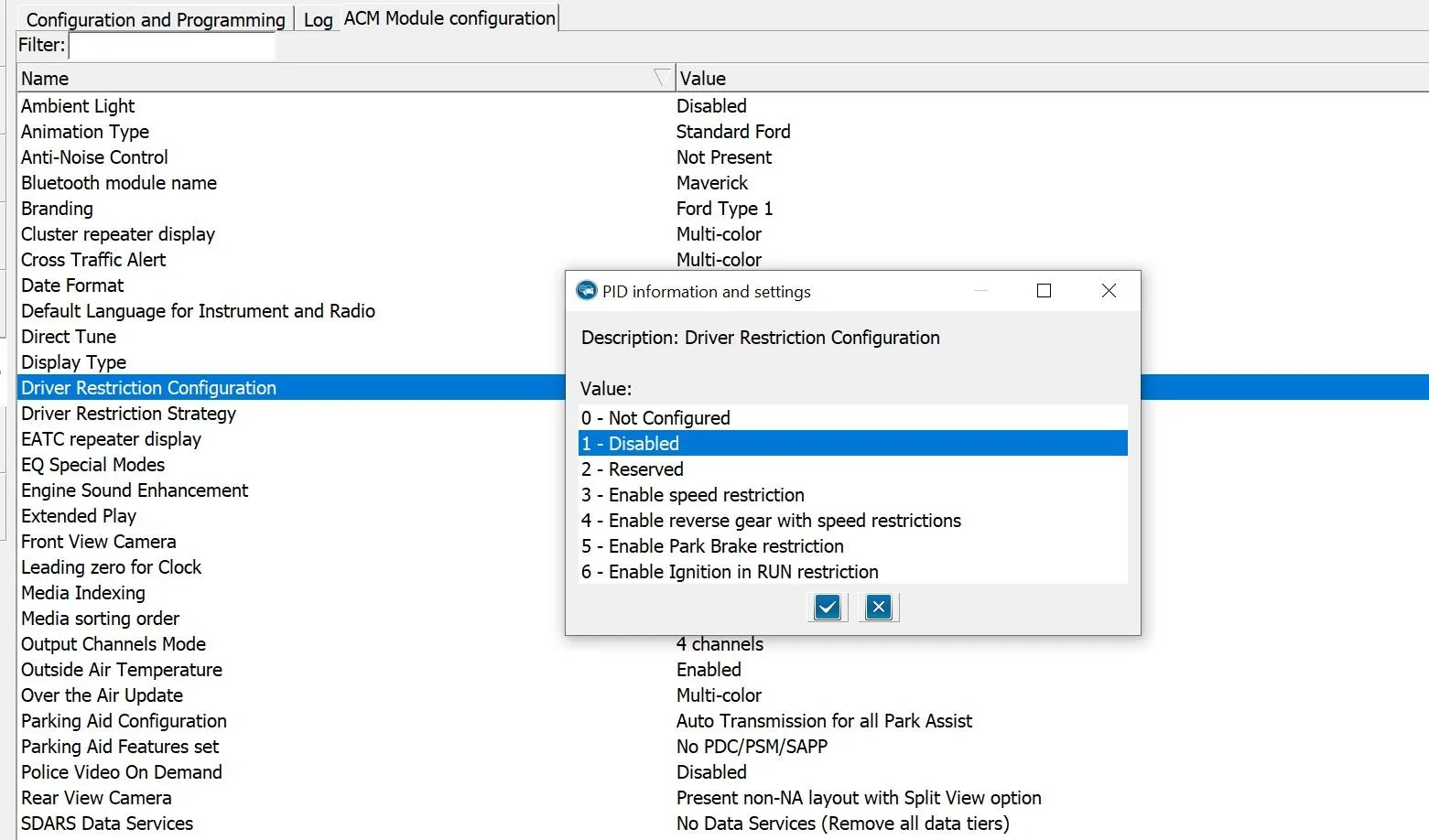1429x840 pixels.
Task: Click 'Present non-NA layout with Split View option' value
Action: pyautogui.click(x=859, y=798)
